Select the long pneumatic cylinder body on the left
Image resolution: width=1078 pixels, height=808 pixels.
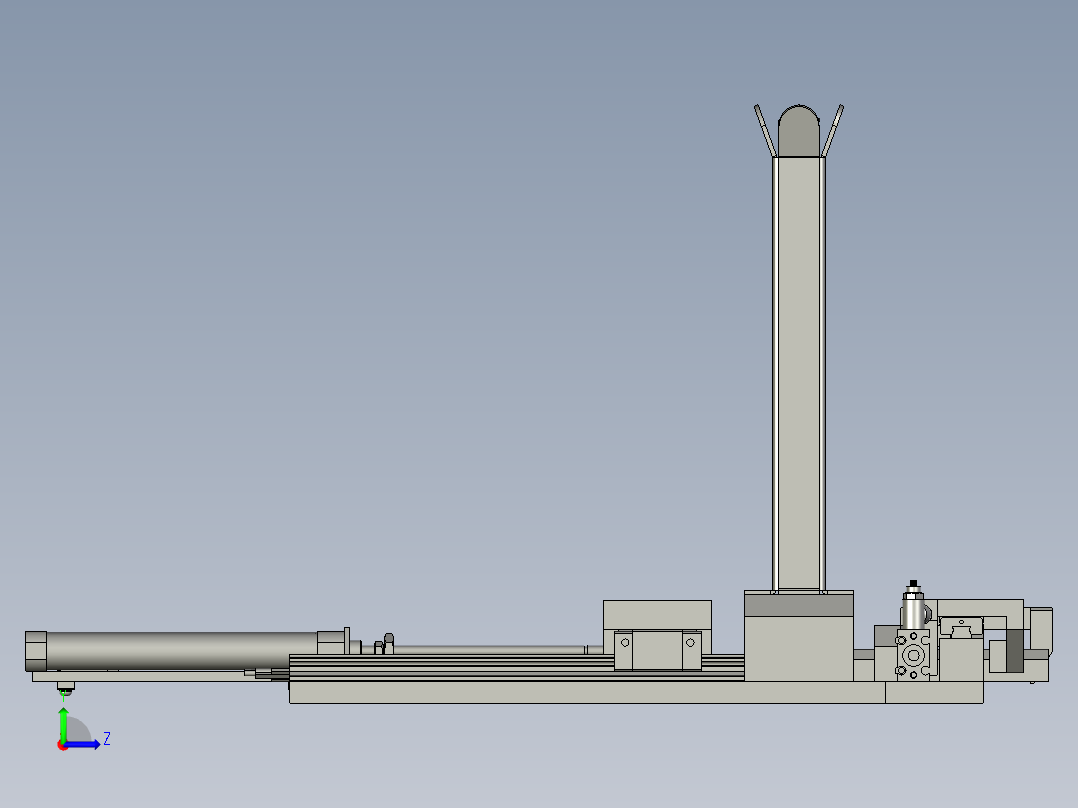pos(182,650)
